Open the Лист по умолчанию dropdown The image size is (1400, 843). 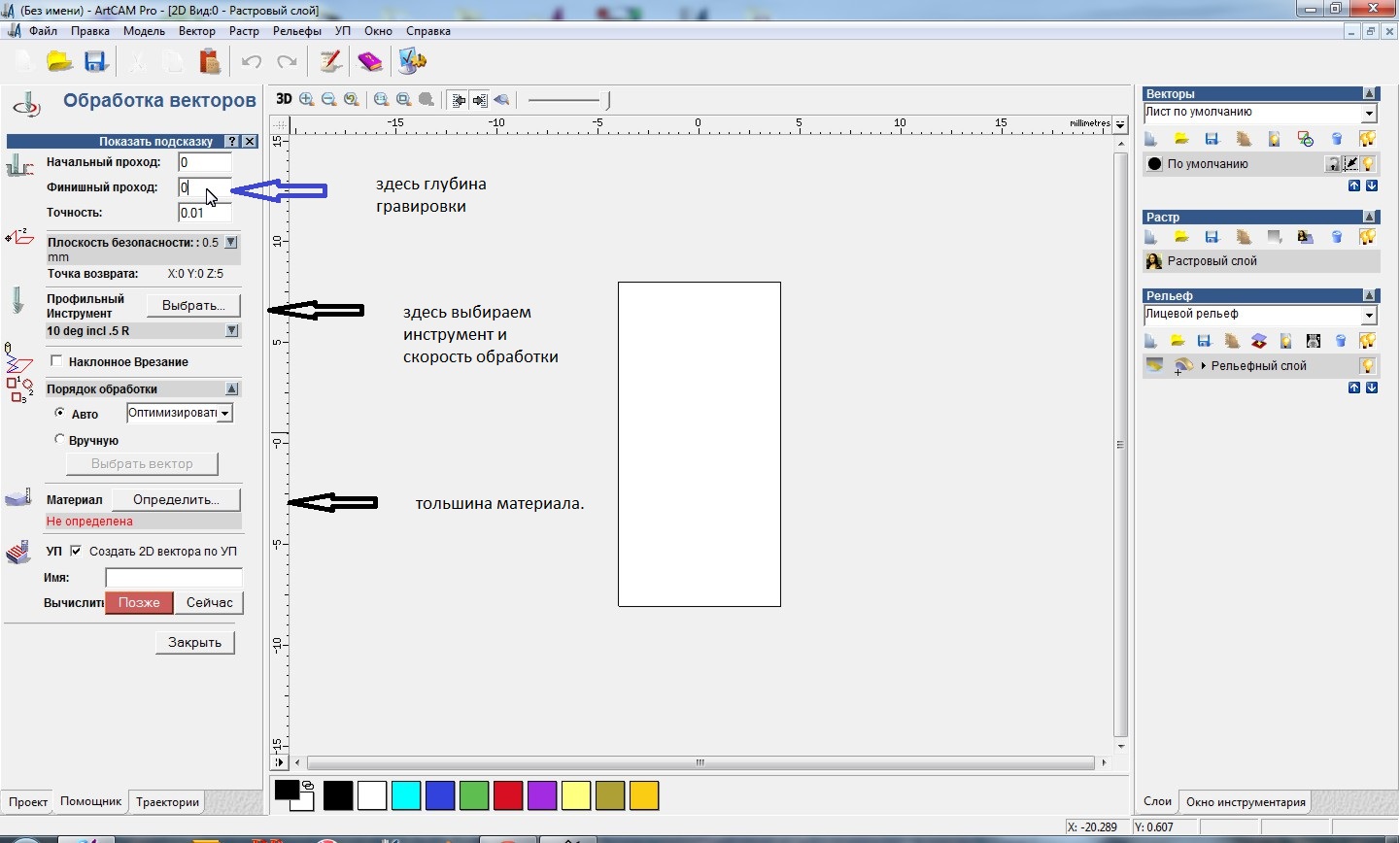1369,113
